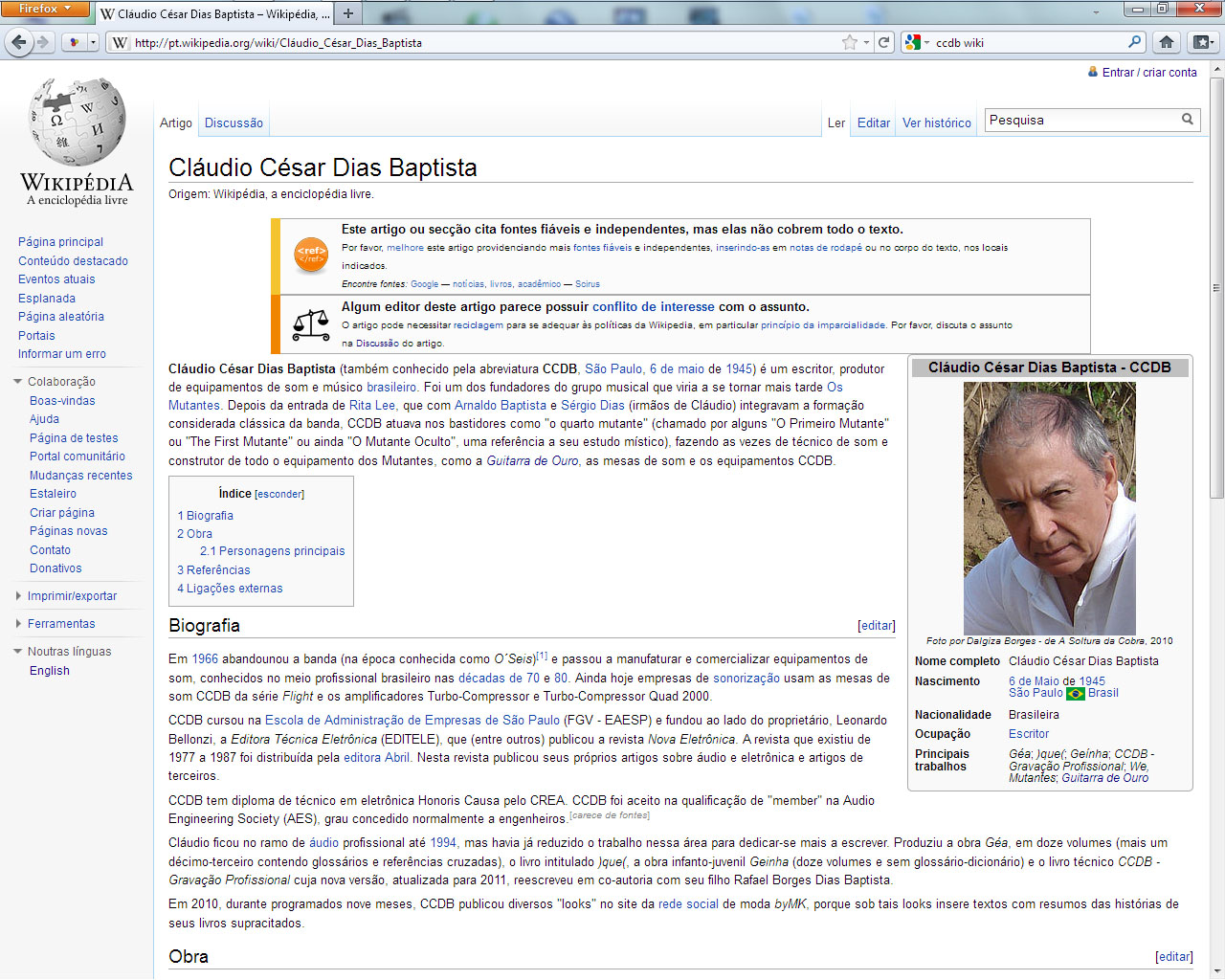Click the Wikipedia search magnifier icon
The width and height of the screenshot is (1225, 980).
point(1187,120)
